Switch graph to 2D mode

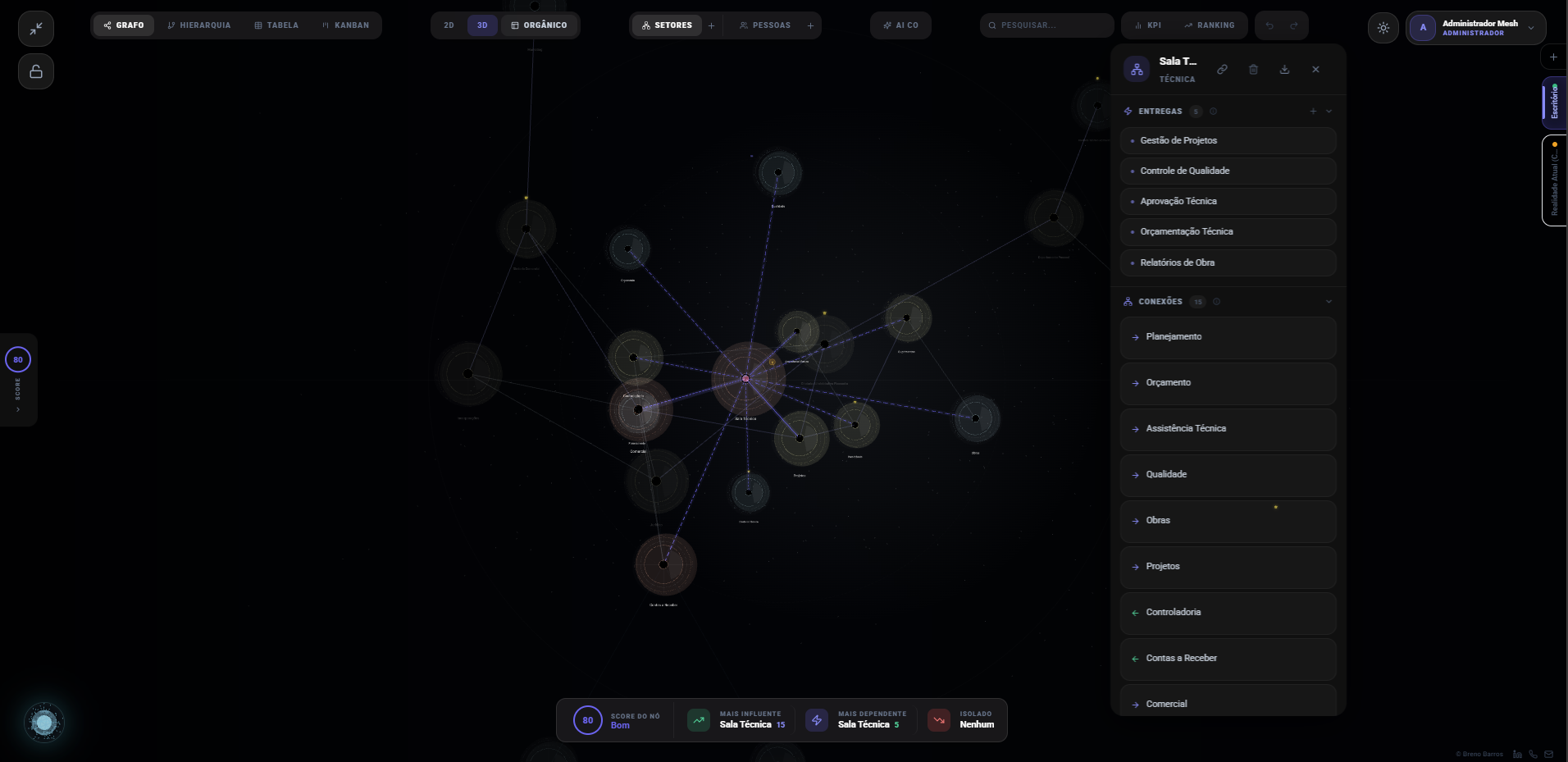tap(449, 25)
